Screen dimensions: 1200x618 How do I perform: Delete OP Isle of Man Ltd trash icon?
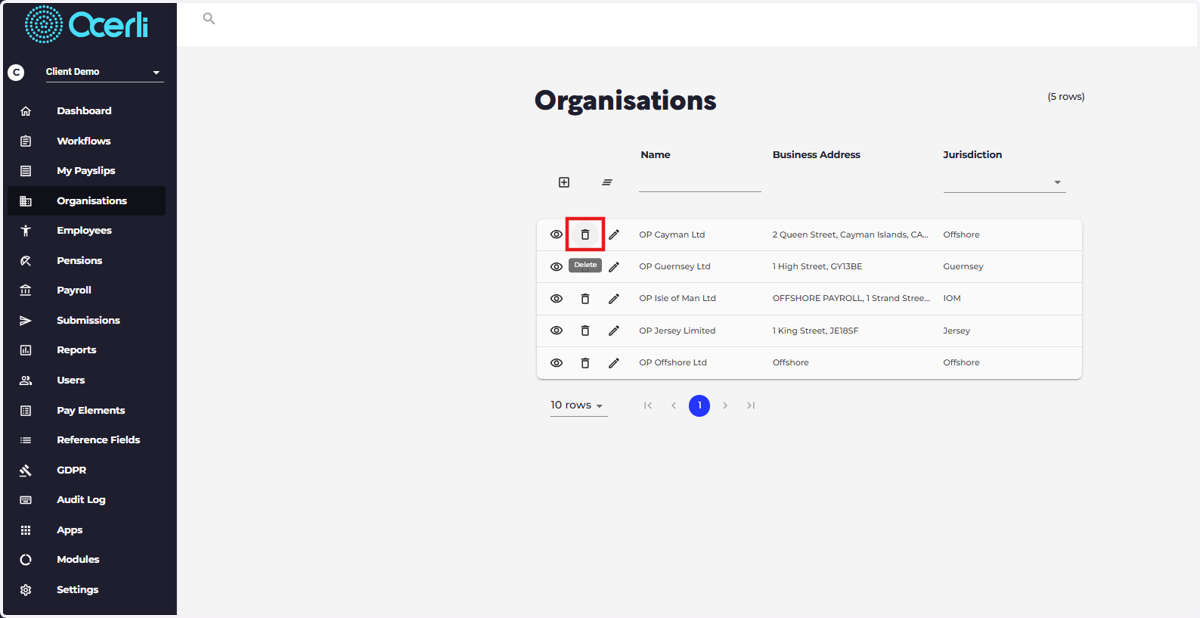(x=585, y=299)
